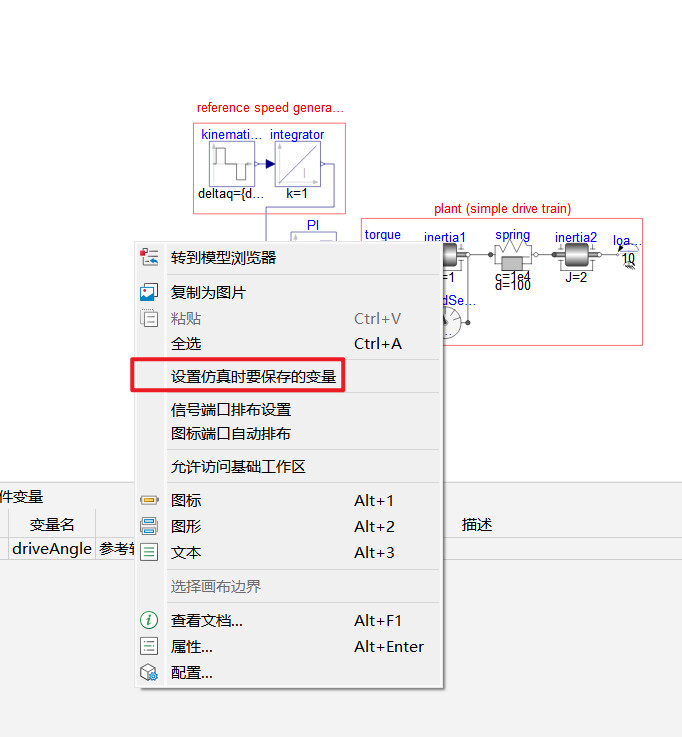682x737 pixels.
Task: Click the Alt+3 text-view icon
Action: point(149,552)
